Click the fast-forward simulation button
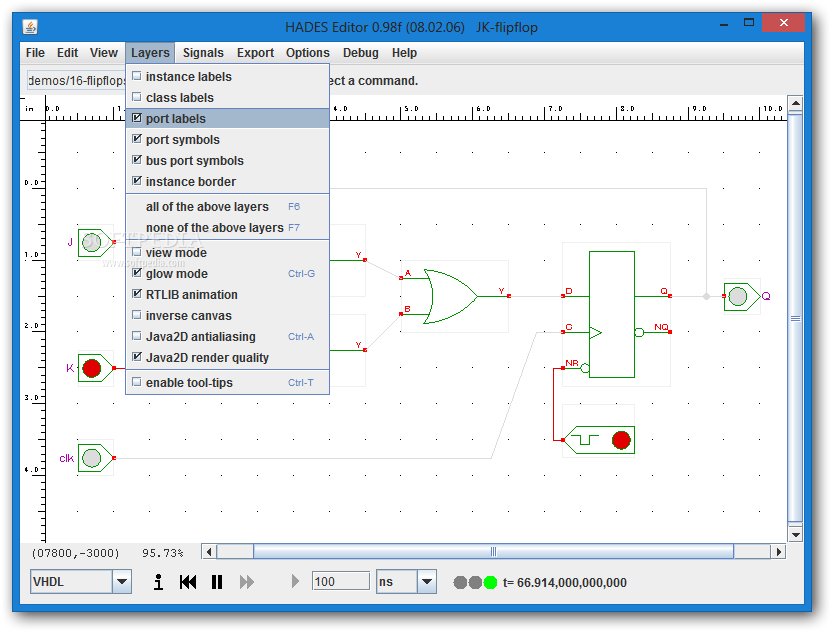Image resolution: width=832 pixels, height=632 pixels. pos(247,582)
